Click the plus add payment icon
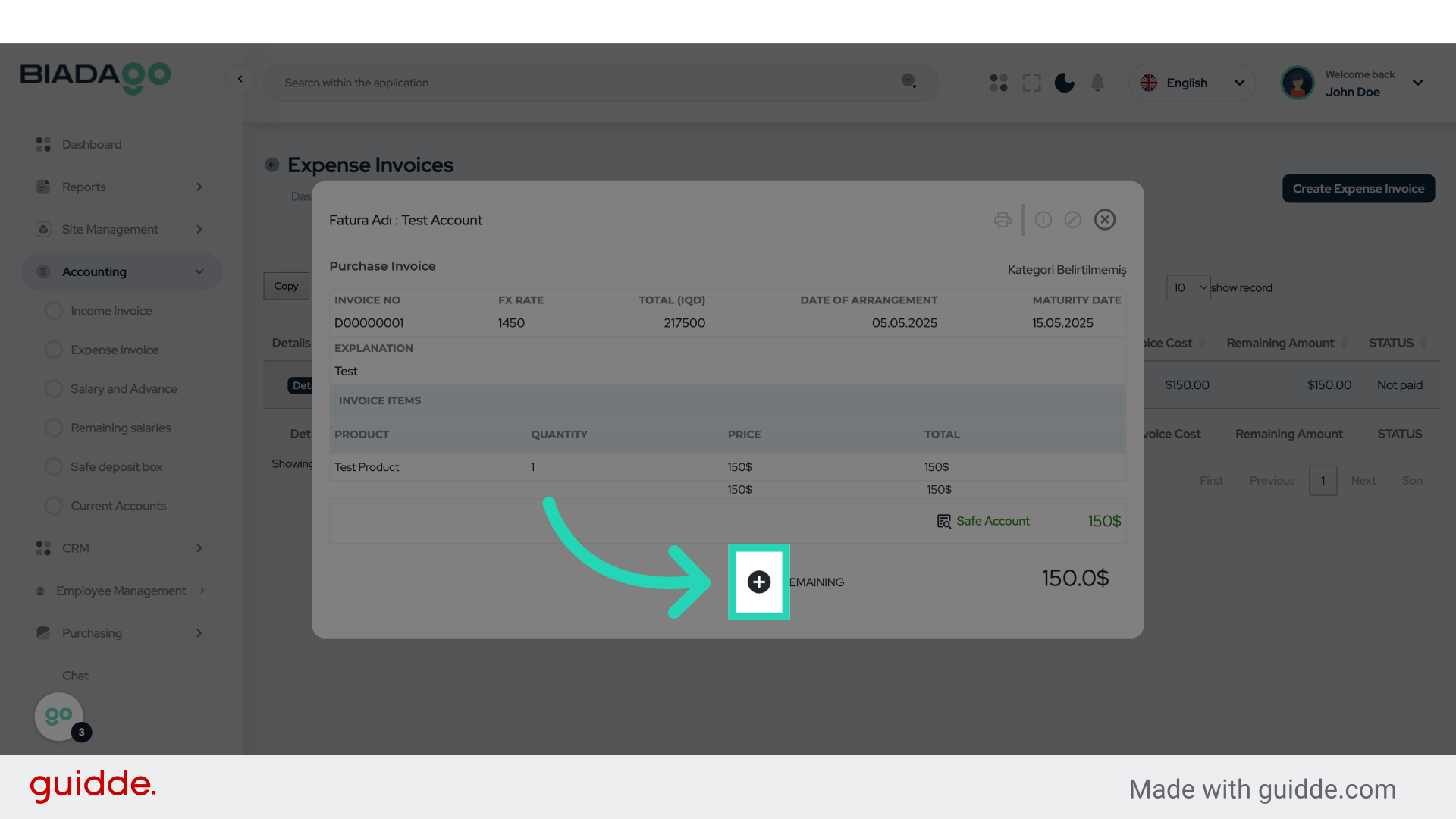The image size is (1456, 819). click(x=758, y=582)
